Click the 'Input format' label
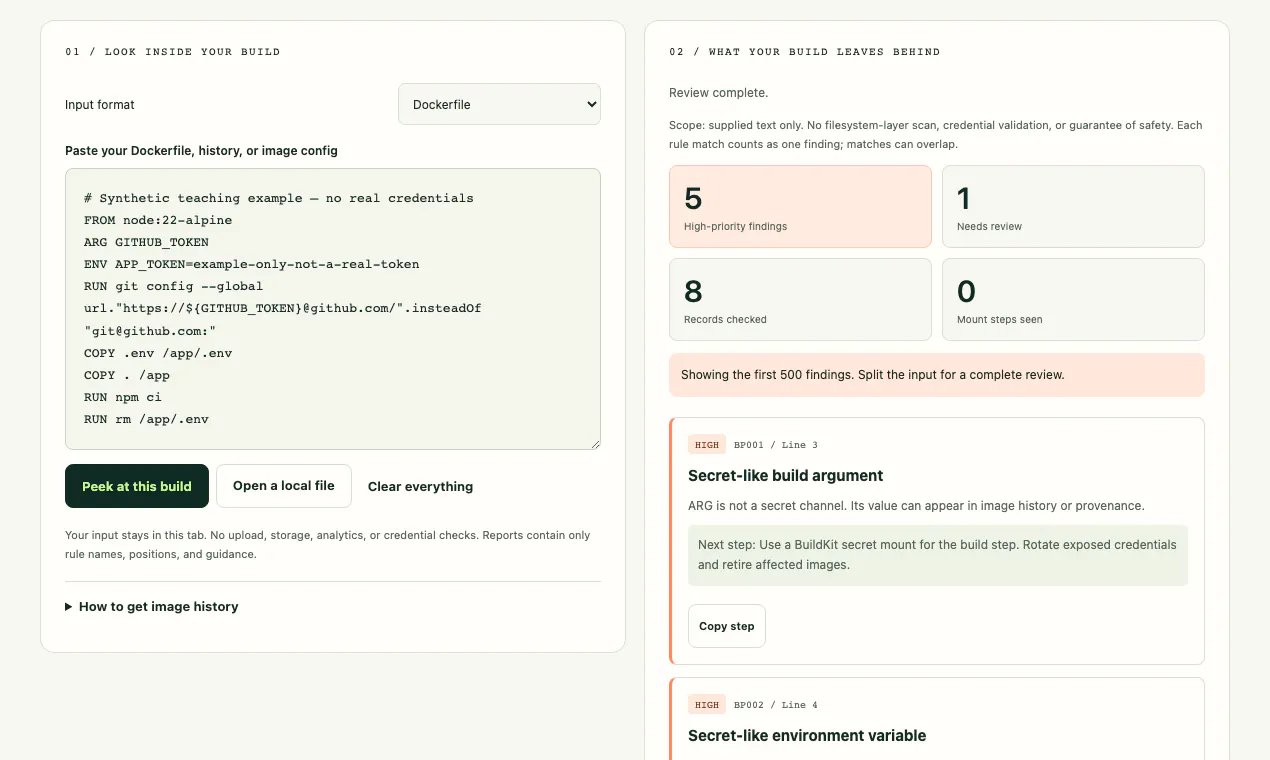The height and width of the screenshot is (760, 1270). [100, 105]
